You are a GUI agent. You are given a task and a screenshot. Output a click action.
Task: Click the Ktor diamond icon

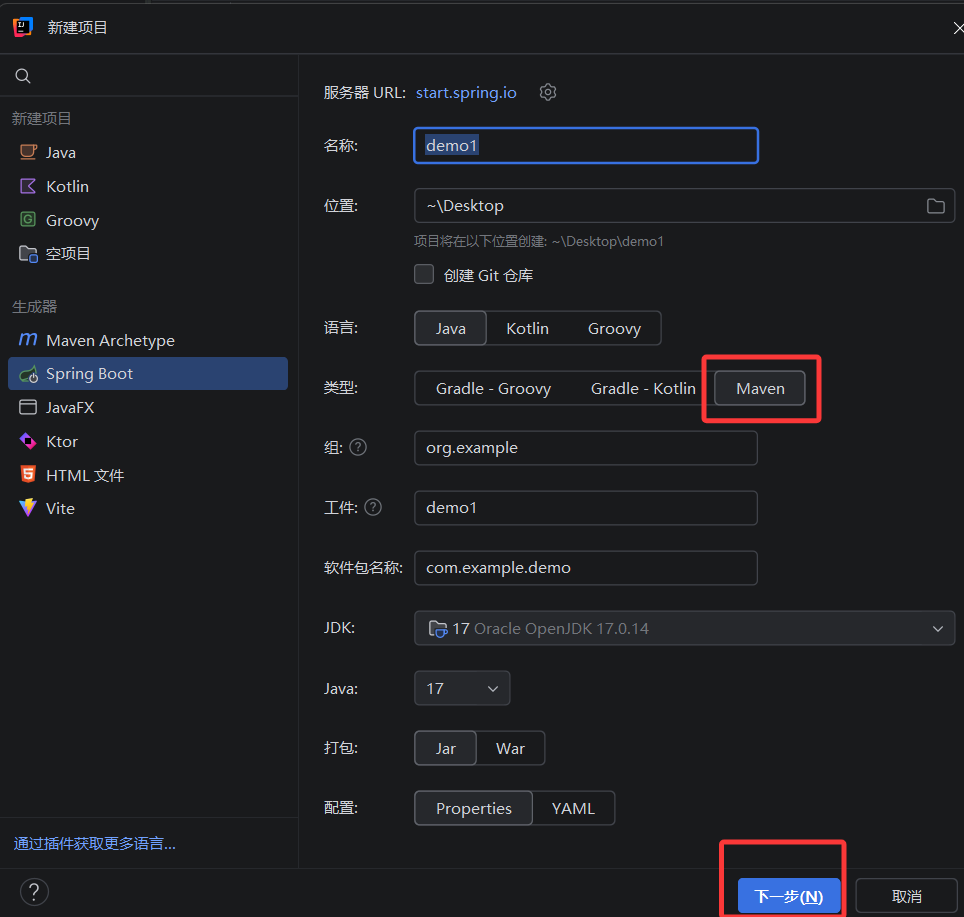28,441
